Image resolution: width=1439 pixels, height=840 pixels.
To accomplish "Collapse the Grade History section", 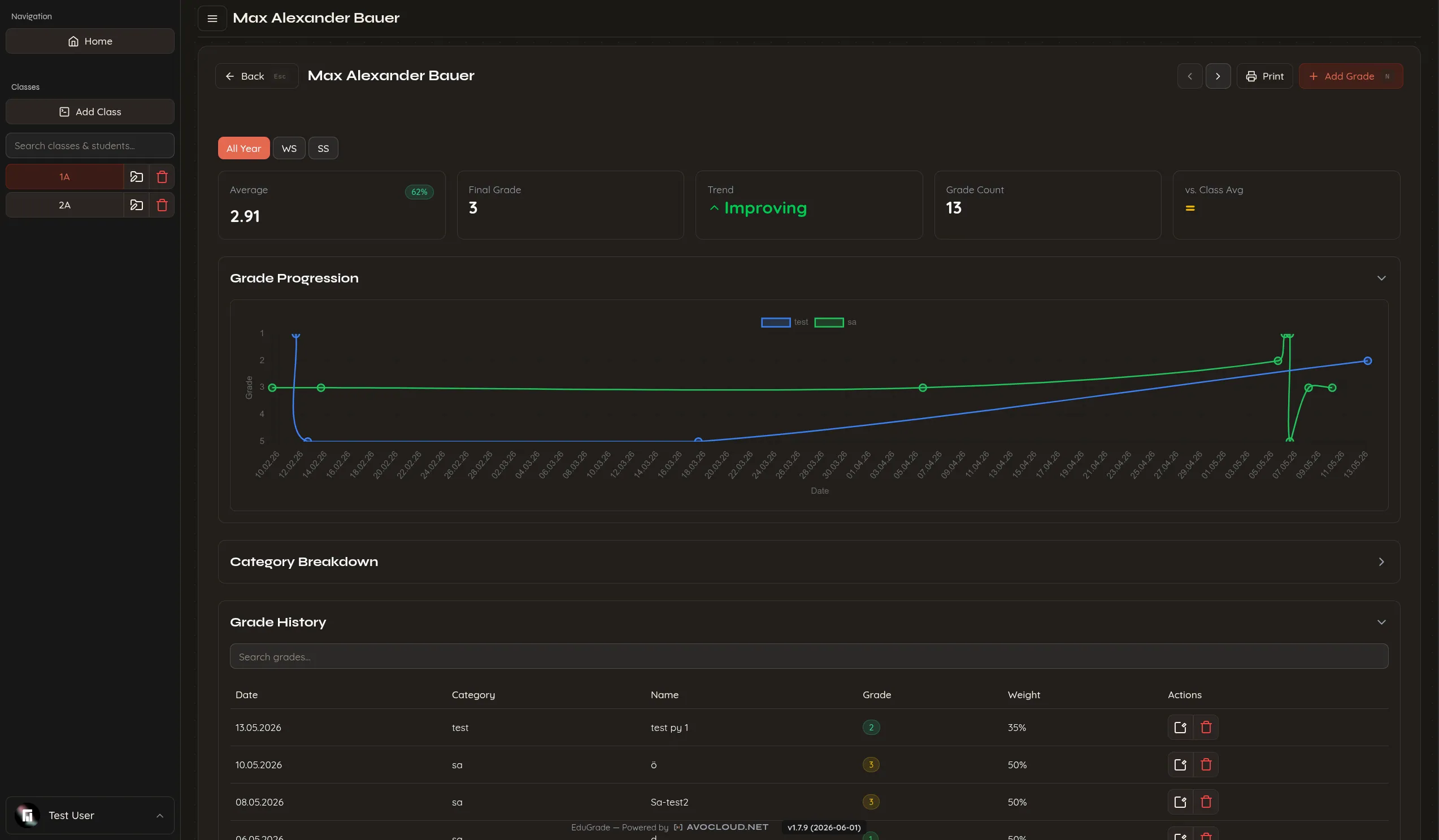I will tap(1381, 623).
